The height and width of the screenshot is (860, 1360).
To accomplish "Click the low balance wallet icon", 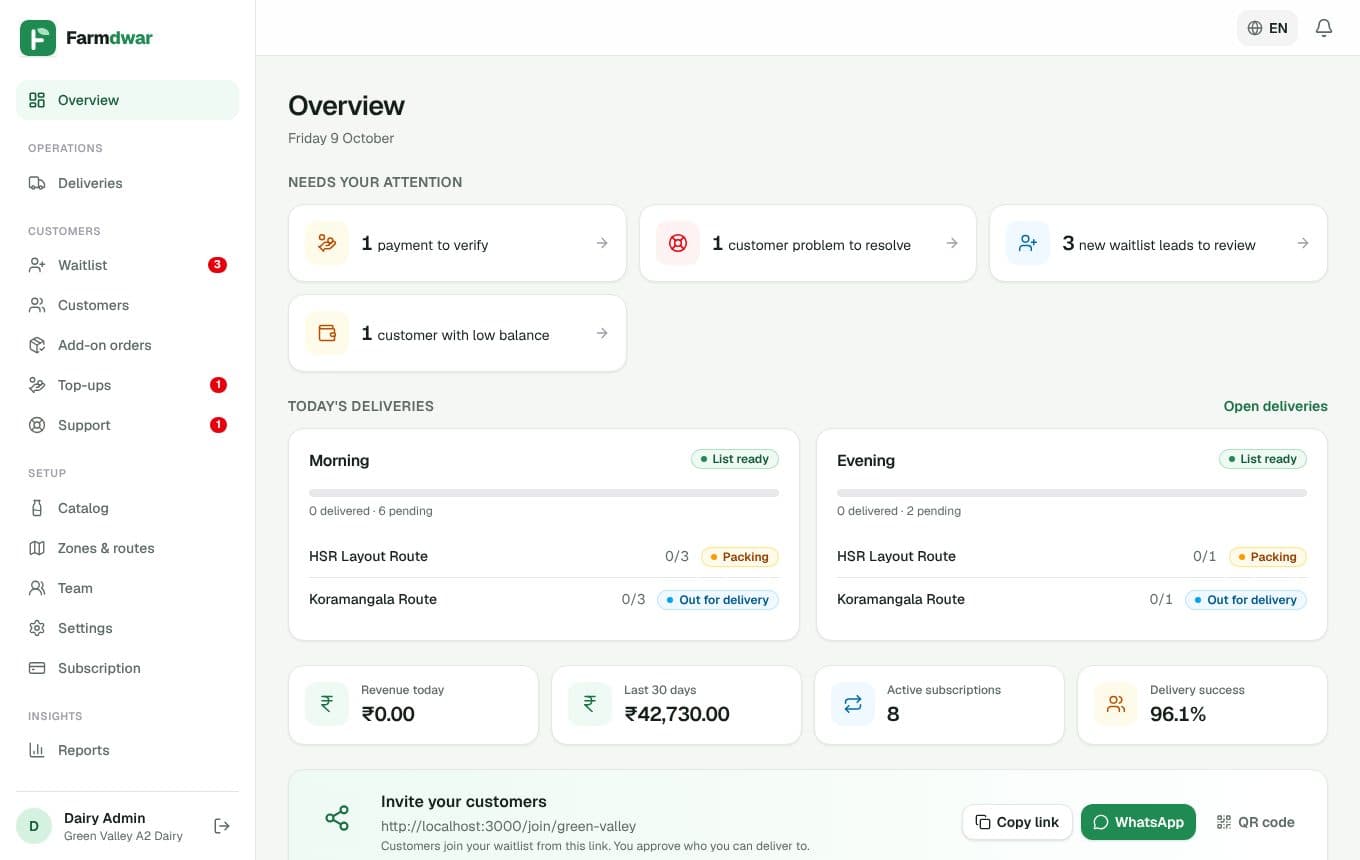I will click(x=327, y=333).
